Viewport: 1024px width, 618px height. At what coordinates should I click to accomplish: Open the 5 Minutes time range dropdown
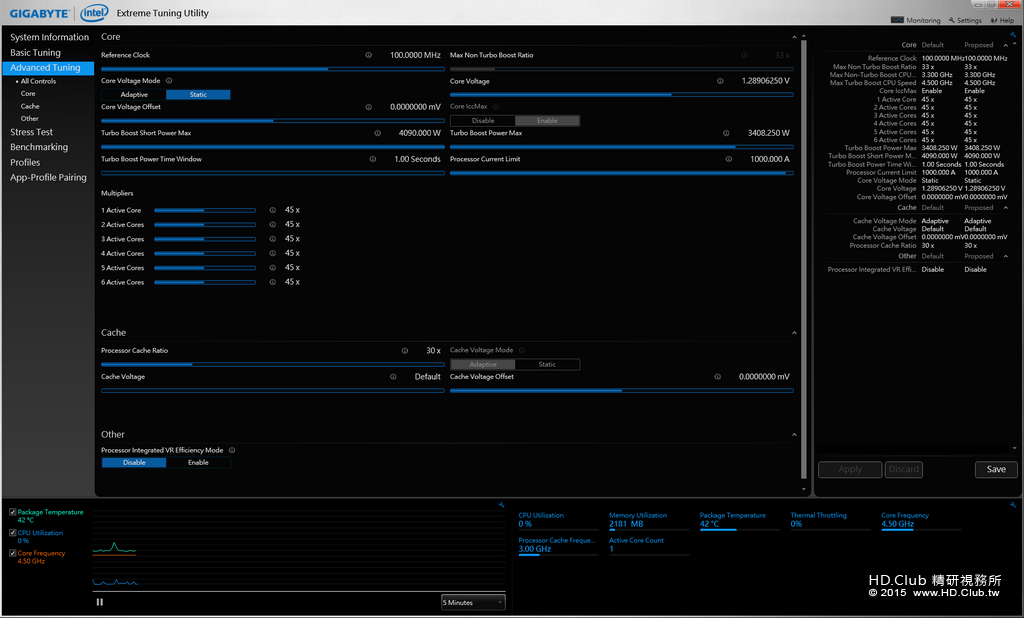click(x=473, y=602)
